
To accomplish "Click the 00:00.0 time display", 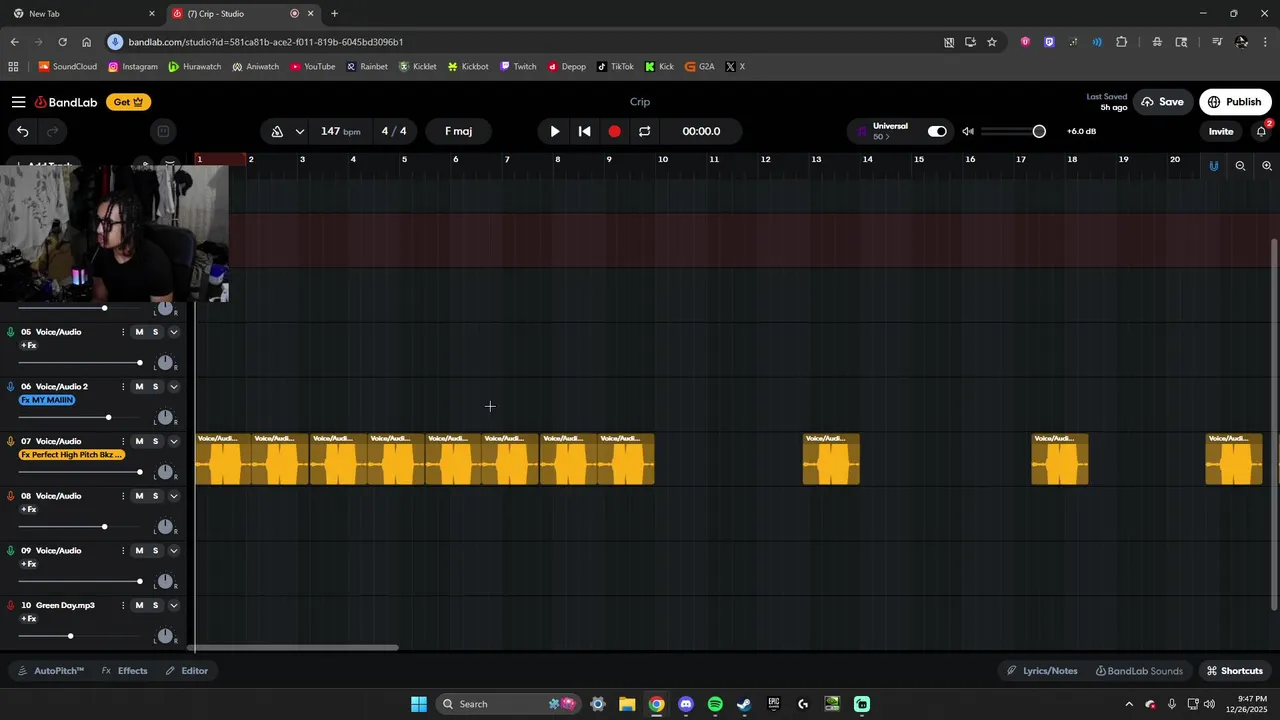I will pyautogui.click(x=701, y=131).
